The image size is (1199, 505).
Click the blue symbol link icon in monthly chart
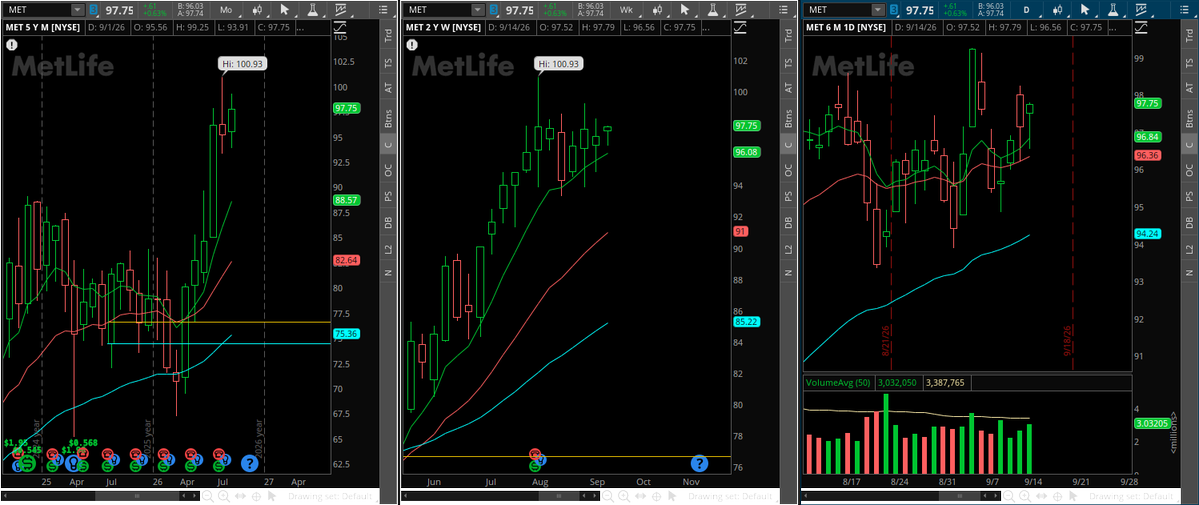[93, 10]
